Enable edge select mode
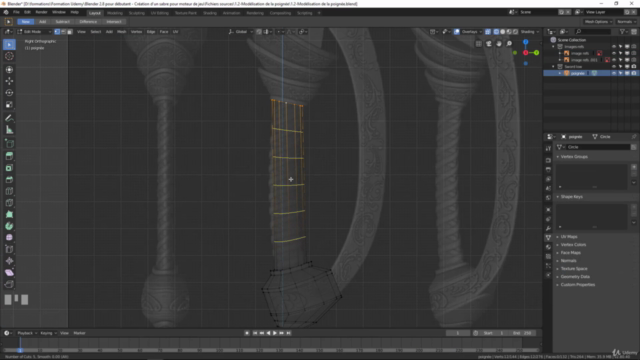The height and width of the screenshot is (360, 640). pyautogui.click(x=63, y=32)
